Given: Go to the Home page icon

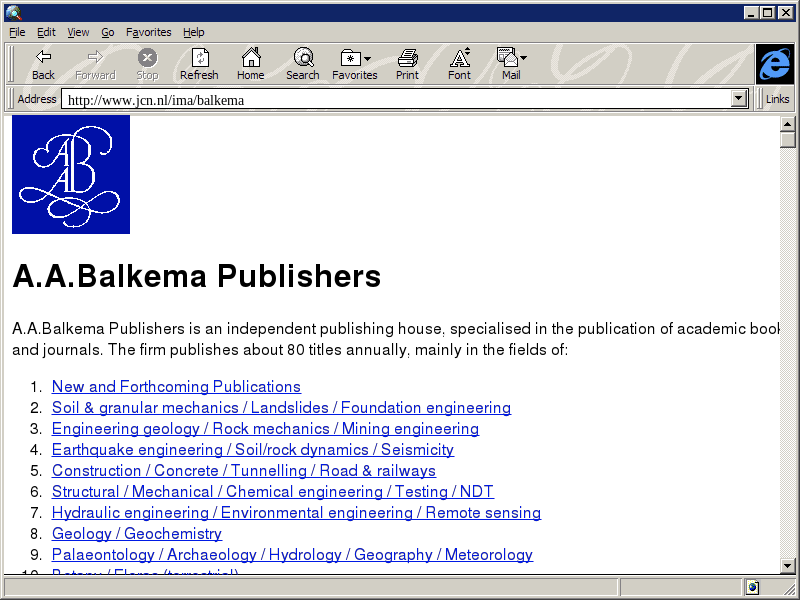Looking at the screenshot, I should pos(250,57).
